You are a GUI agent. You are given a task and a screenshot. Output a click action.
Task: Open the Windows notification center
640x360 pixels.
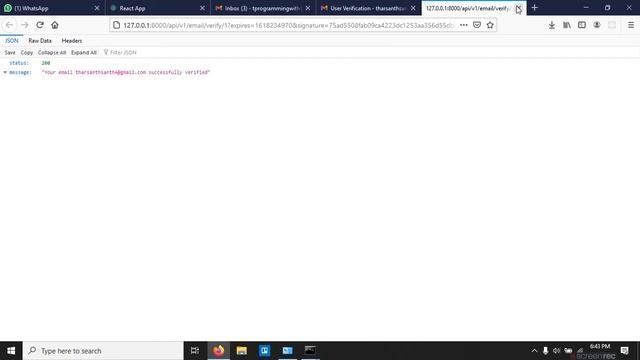pyautogui.click(x=624, y=351)
